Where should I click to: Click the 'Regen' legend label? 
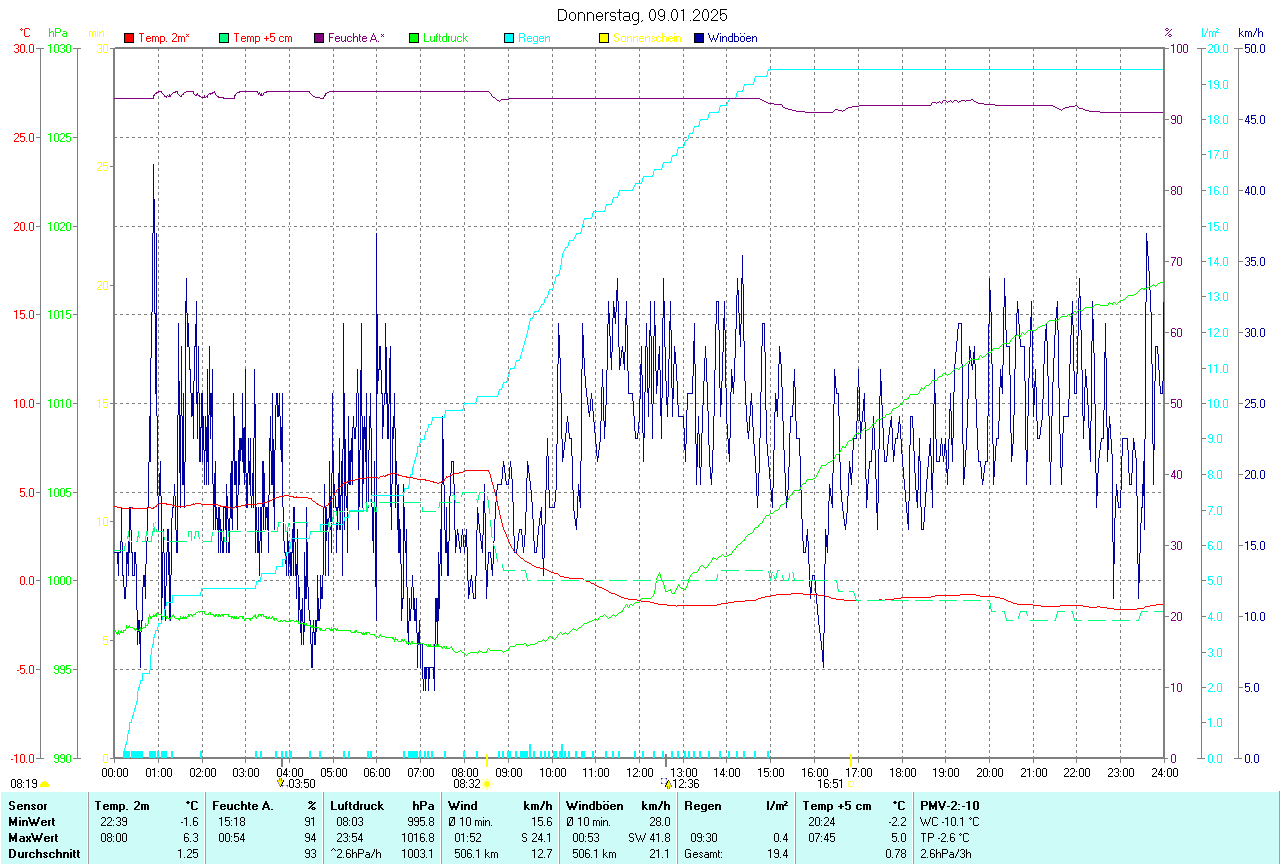tap(534, 38)
